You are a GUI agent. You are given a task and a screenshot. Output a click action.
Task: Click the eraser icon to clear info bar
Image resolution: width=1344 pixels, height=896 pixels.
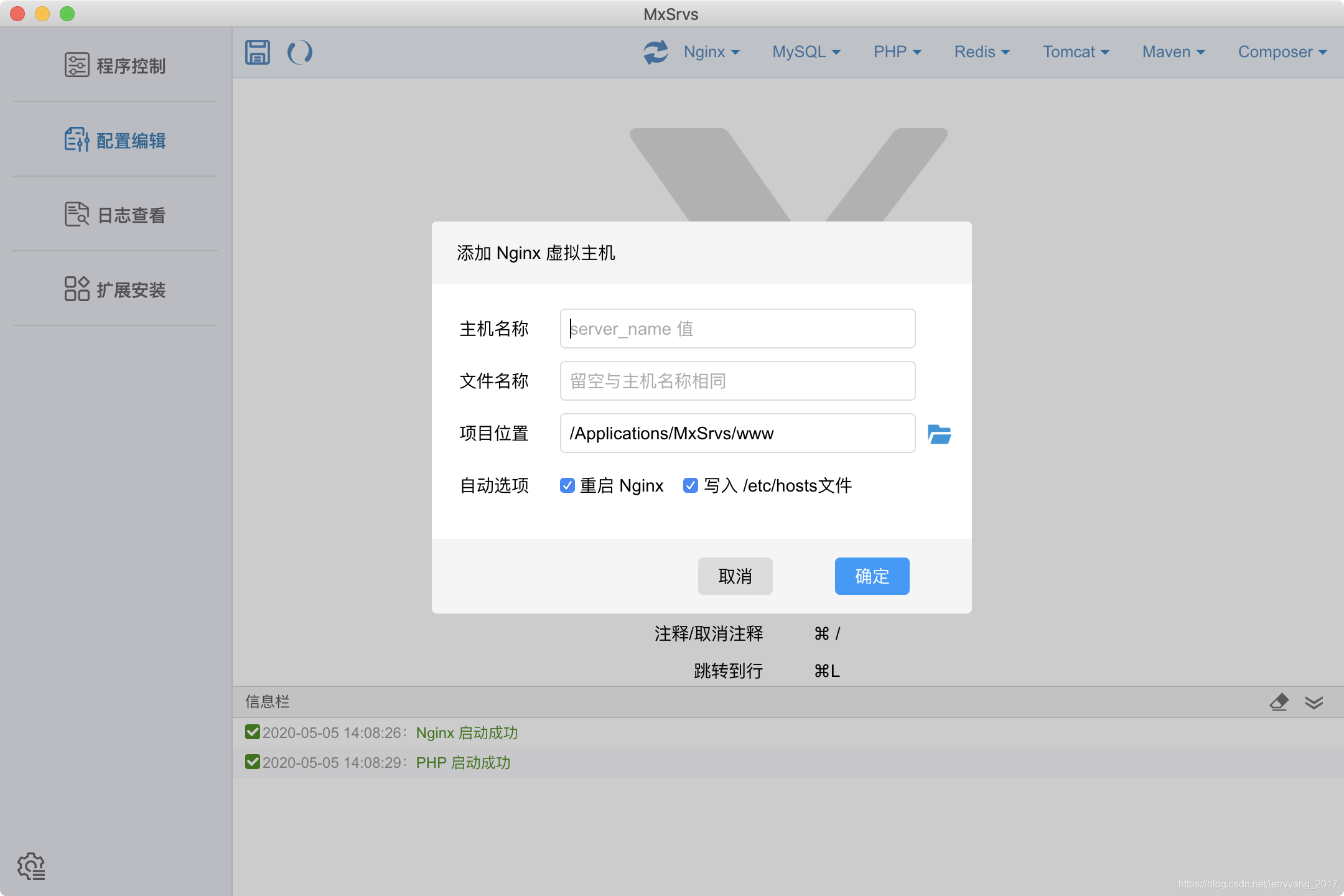[1279, 702]
